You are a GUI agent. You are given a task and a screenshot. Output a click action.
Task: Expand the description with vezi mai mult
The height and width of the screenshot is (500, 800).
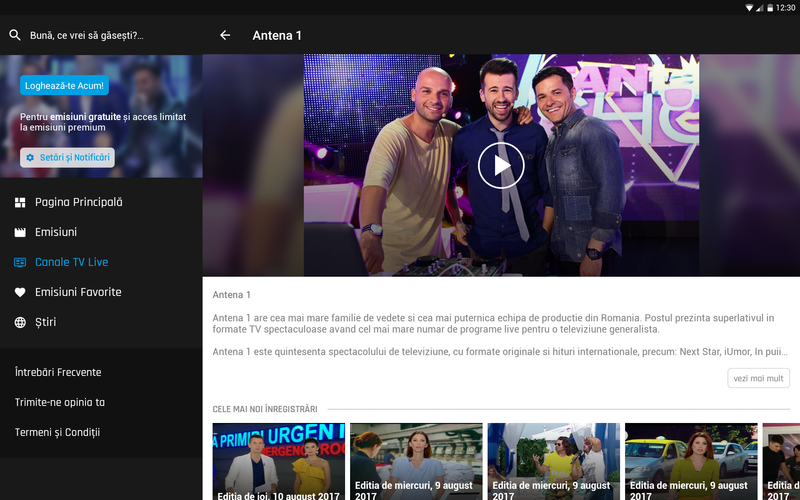[x=758, y=378]
